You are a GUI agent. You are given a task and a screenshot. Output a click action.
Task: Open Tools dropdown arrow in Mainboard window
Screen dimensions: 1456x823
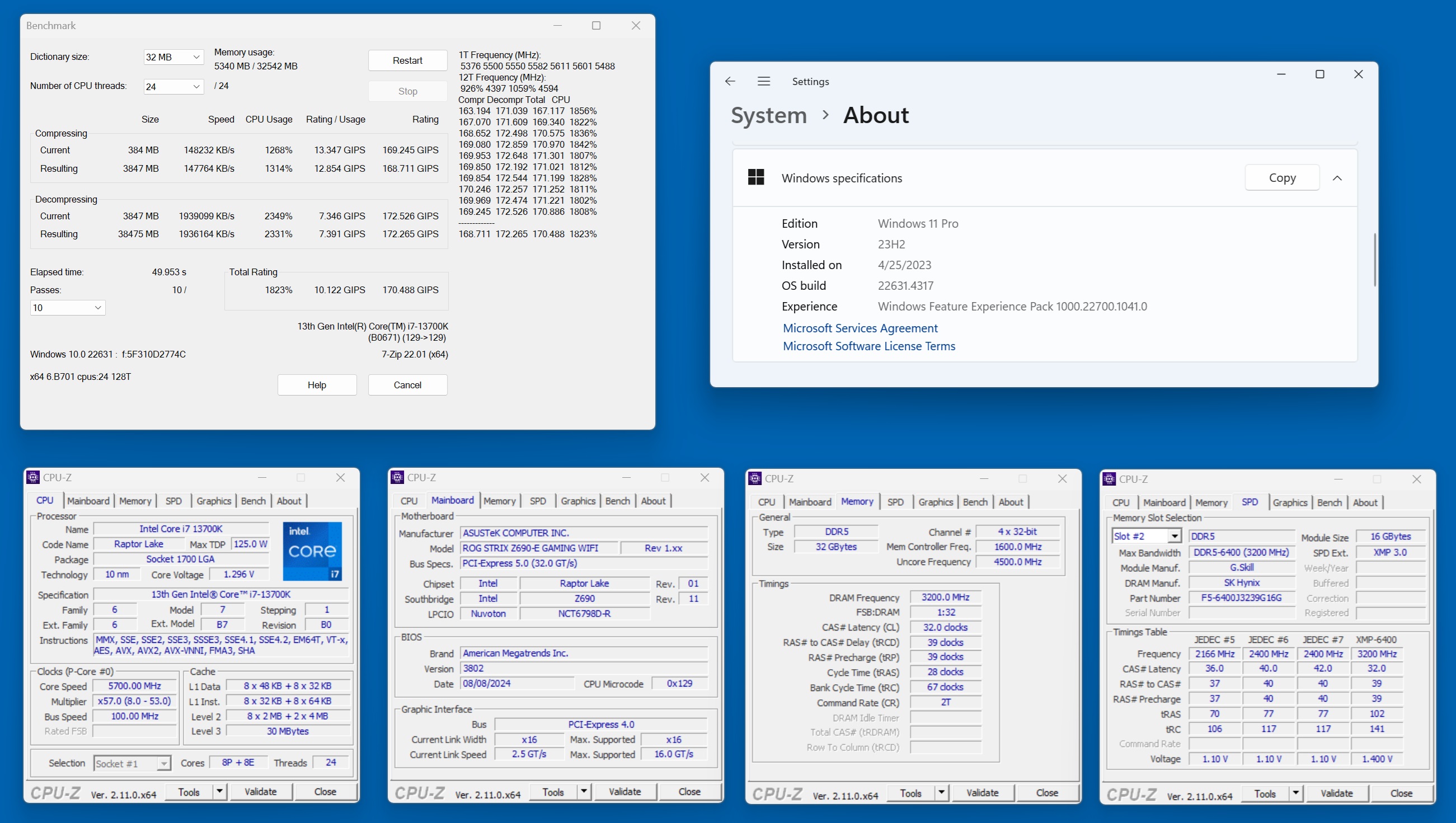[x=584, y=792]
